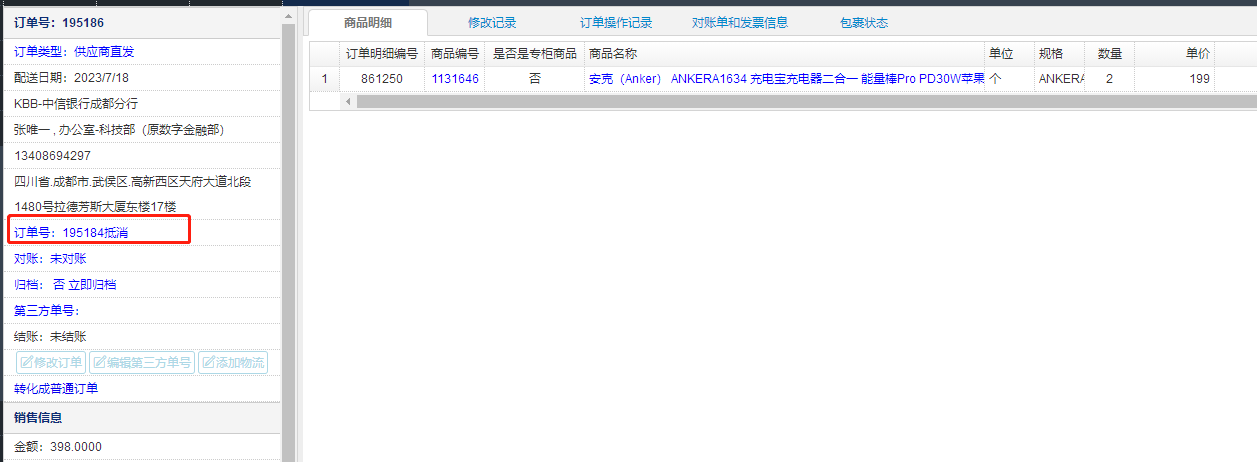The height and width of the screenshot is (462, 1257).
Task: Click the 张唯一, 办公室-科技部 recipient text
Action: tap(120, 128)
